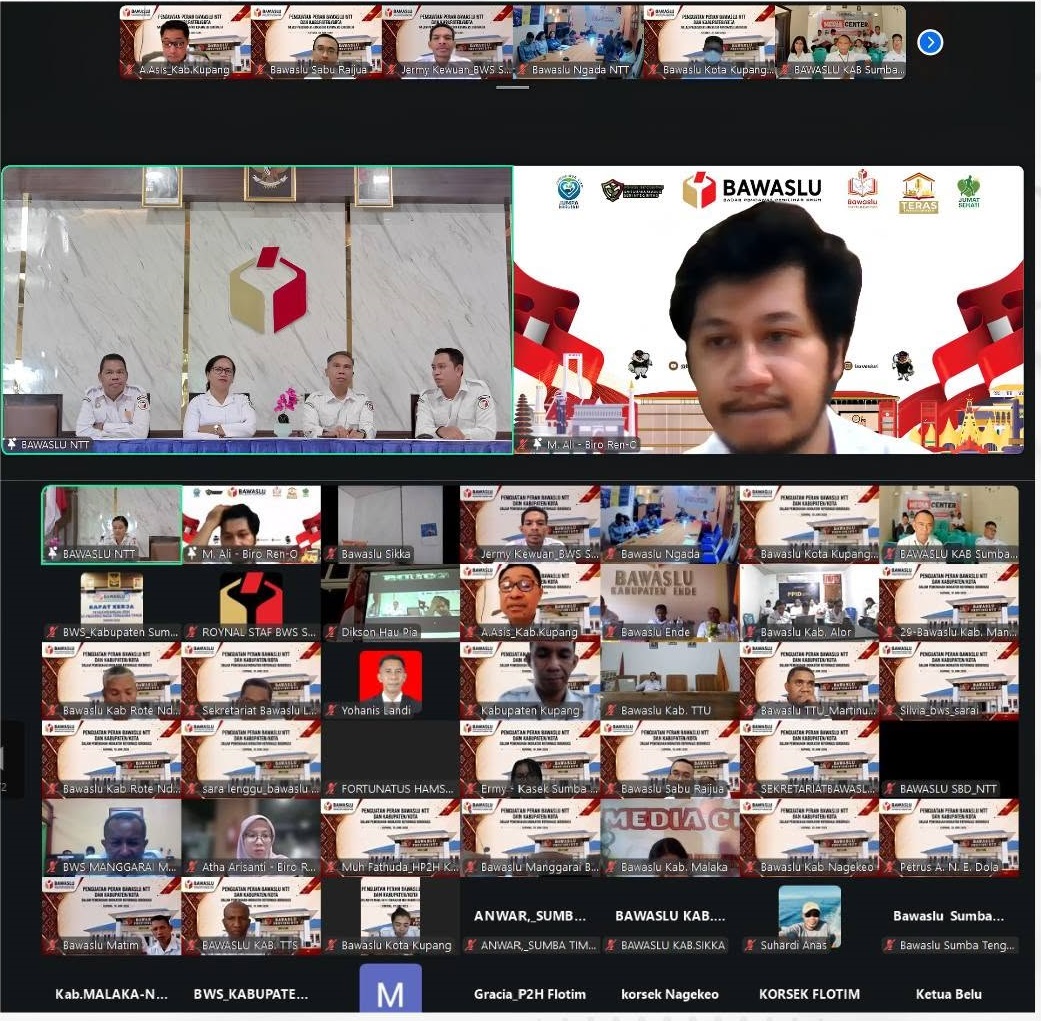Click muted mic icon on Bawaslu Sikka tile
The height and width of the screenshot is (1021, 1041).
[331, 554]
